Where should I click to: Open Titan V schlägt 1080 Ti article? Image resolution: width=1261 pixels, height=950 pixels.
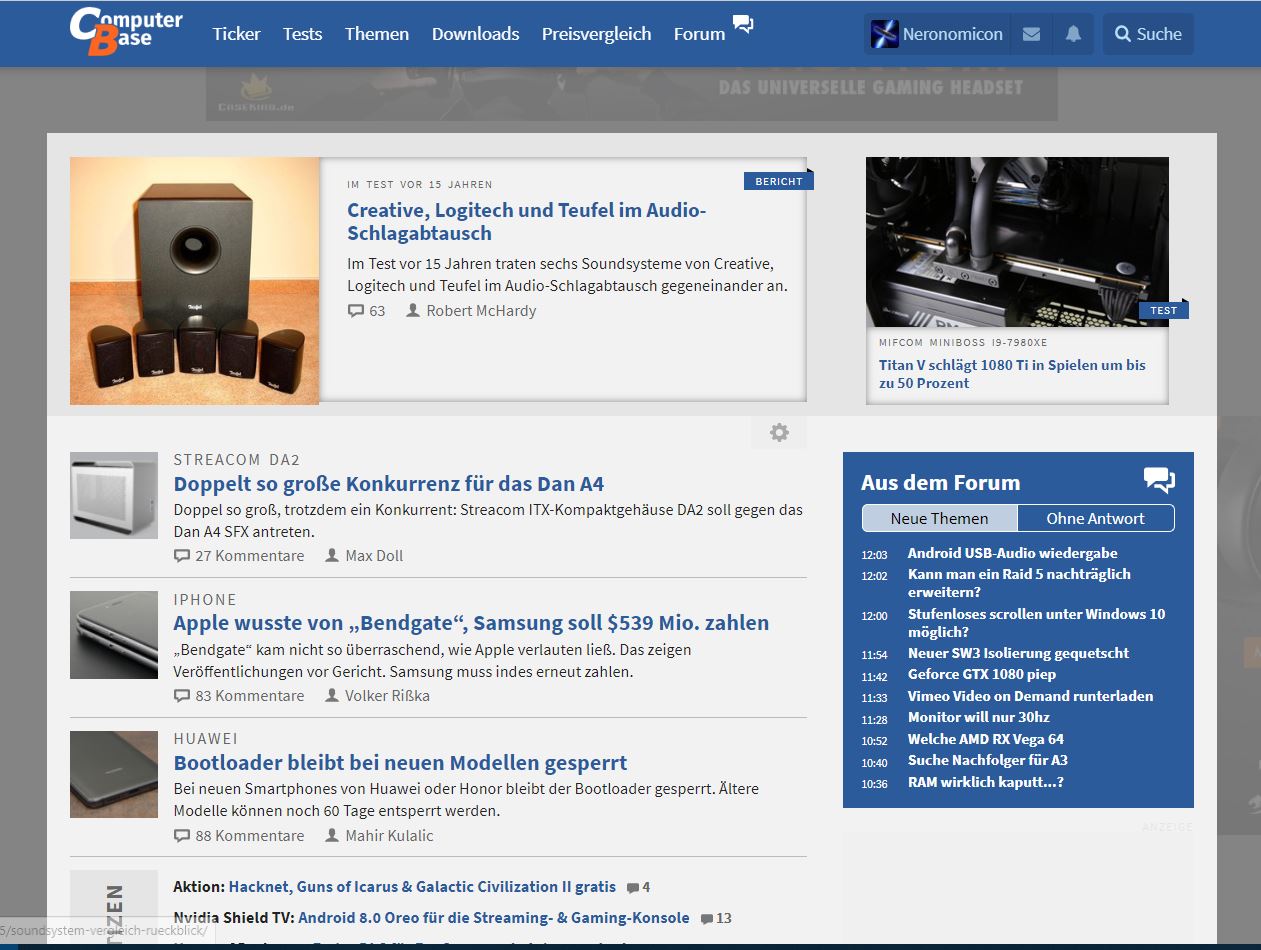click(x=1012, y=374)
